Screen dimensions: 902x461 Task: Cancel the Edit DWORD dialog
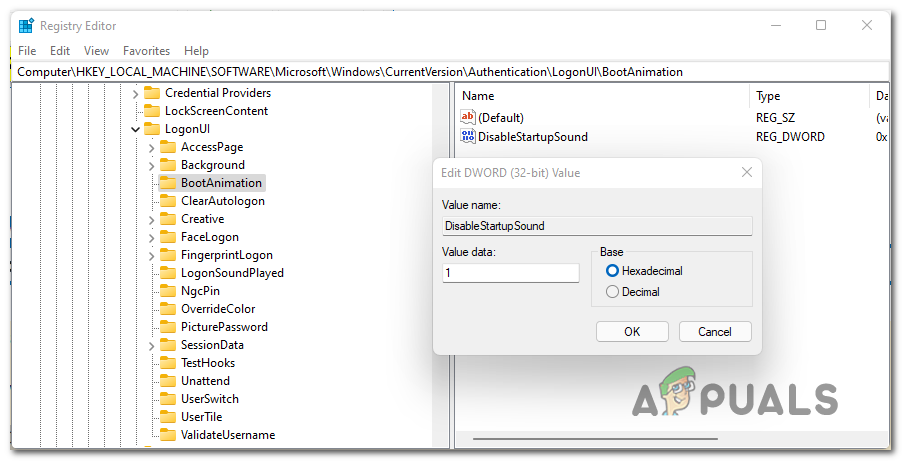click(x=715, y=332)
